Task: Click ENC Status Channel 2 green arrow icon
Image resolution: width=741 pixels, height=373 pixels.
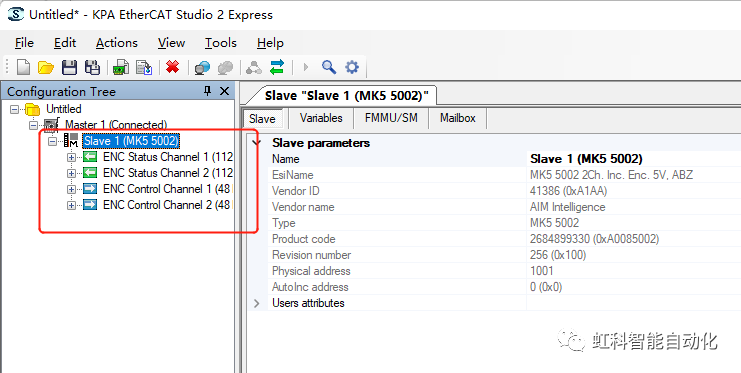Action: (x=90, y=173)
